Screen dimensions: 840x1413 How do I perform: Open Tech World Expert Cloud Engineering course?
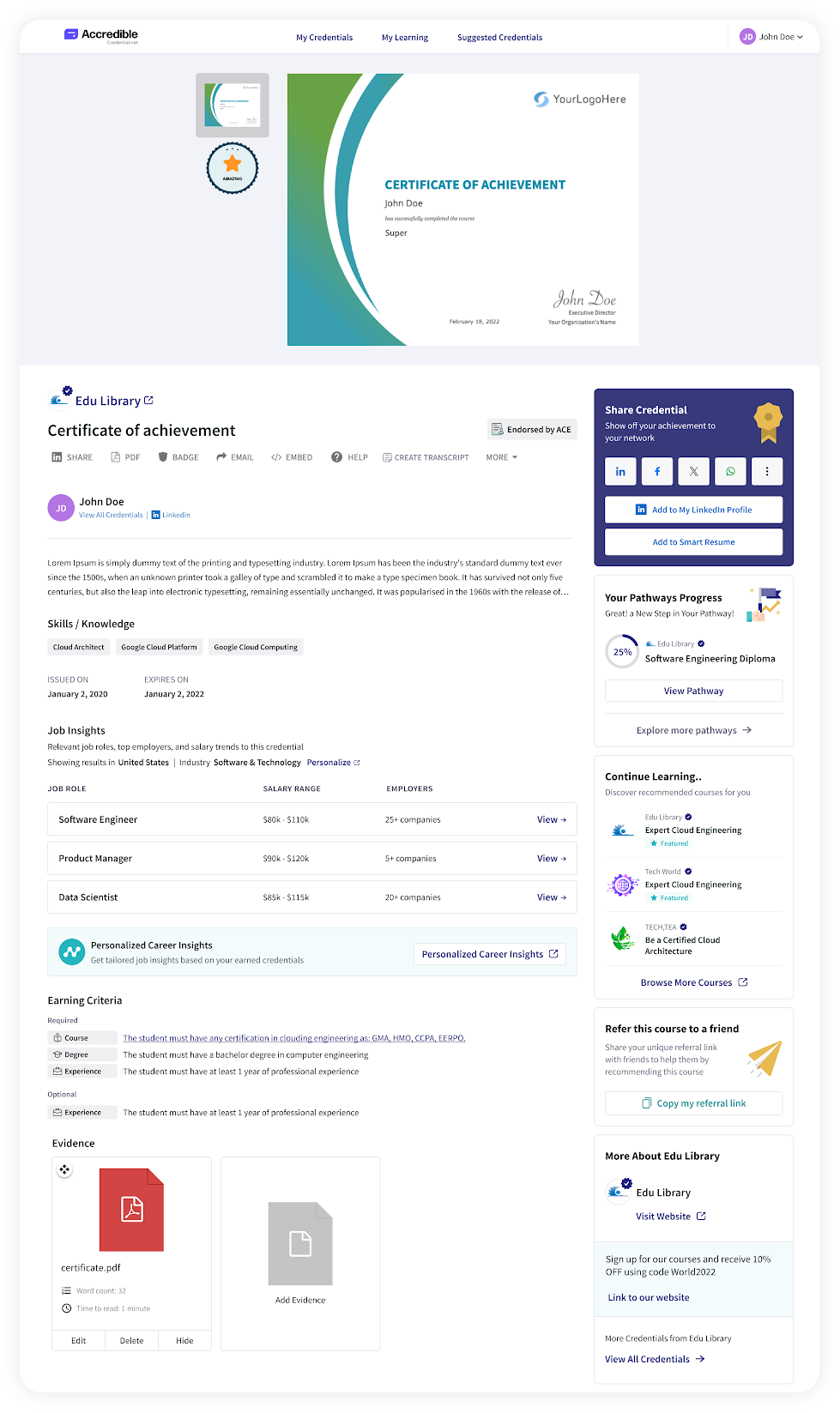click(x=693, y=885)
